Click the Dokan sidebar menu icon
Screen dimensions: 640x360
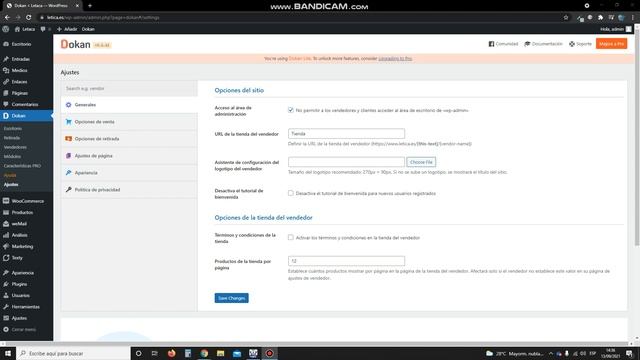coord(6,116)
